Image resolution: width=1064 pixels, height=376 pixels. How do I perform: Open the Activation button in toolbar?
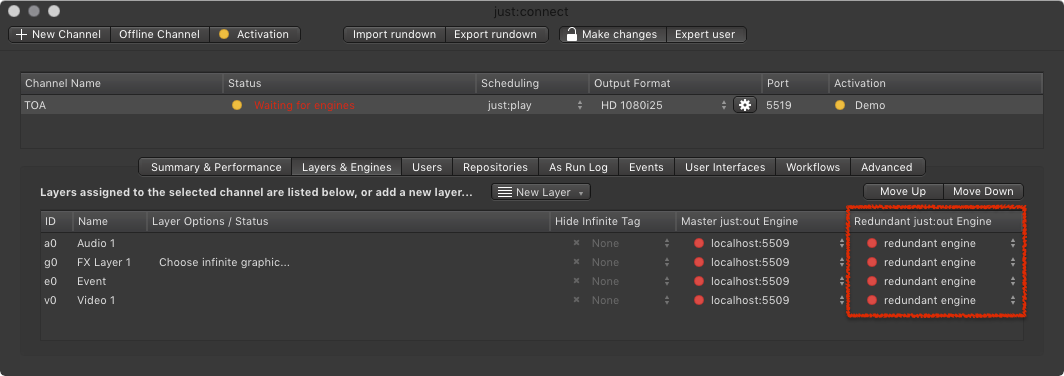254,34
